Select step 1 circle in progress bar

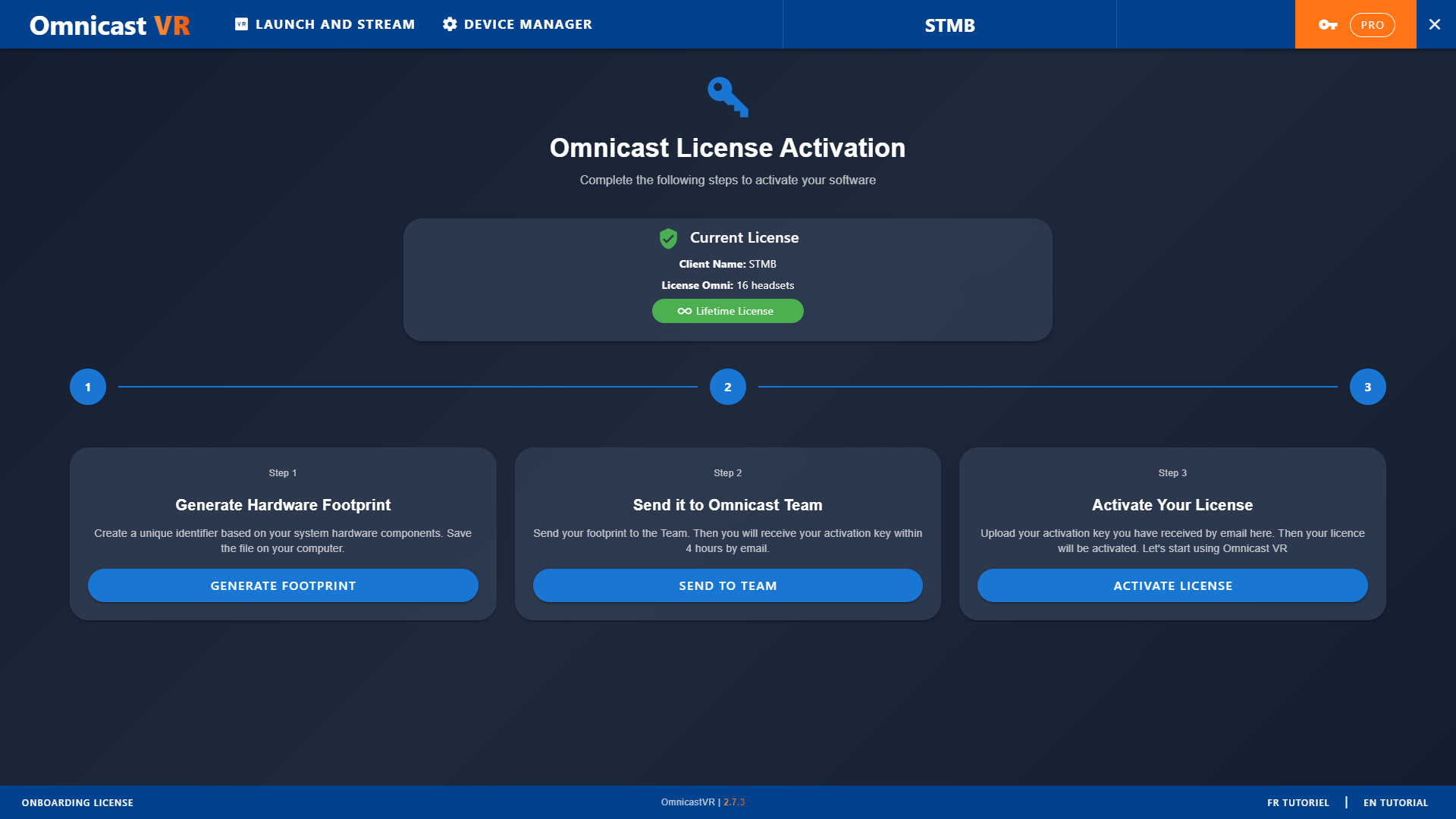coord(88,387)
